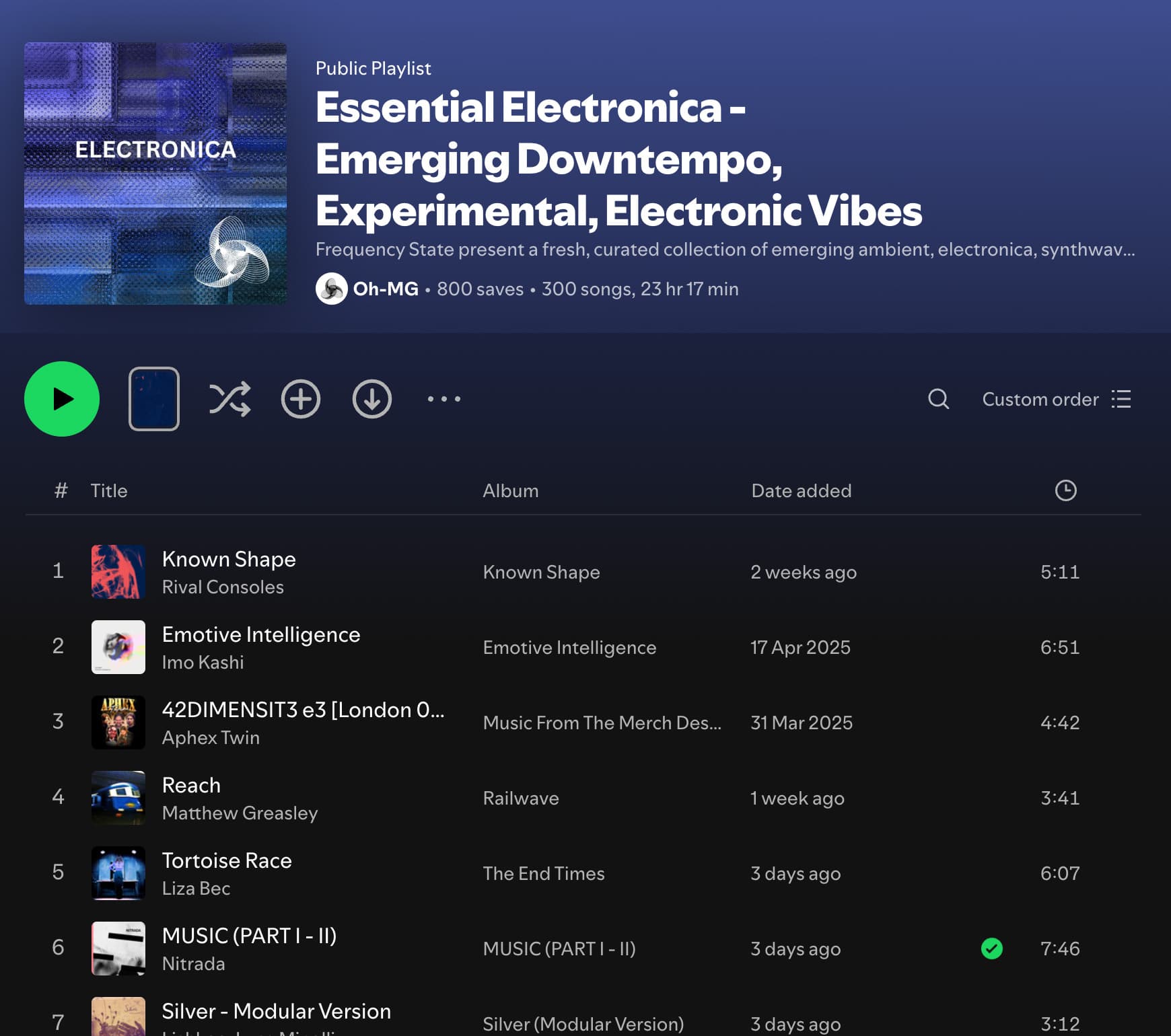Select the track Tortoise Race
Screen dimensions: 1171x1036
[227, 860]
